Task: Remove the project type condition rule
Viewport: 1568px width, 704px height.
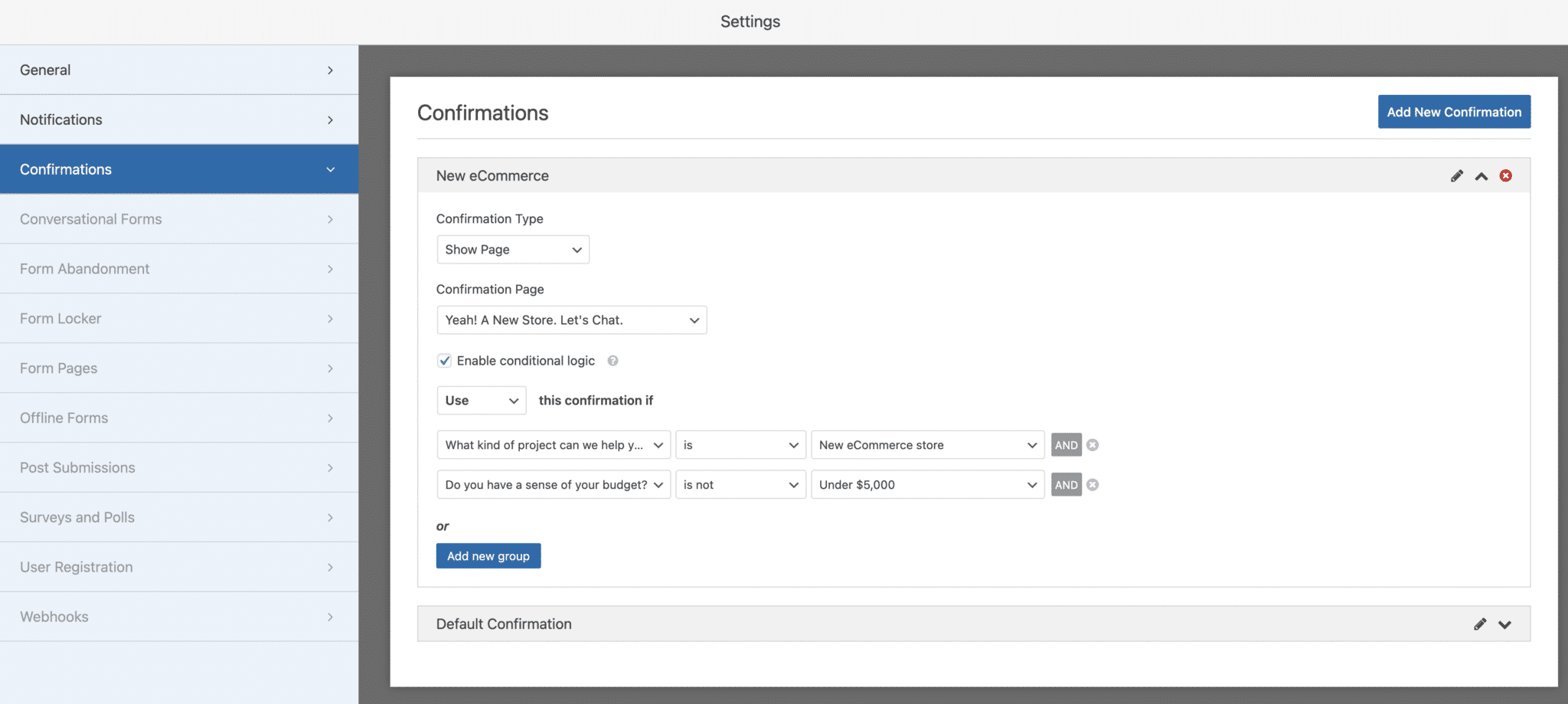Action: click(1093, 444)
